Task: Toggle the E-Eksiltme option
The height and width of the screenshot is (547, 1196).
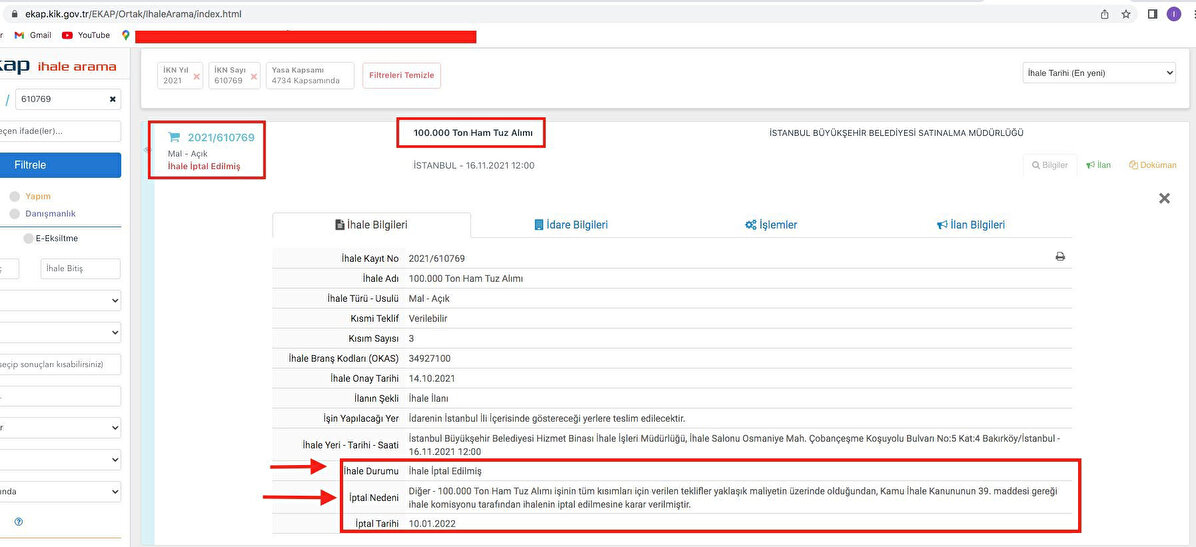Action: click(x=30, y=238)
